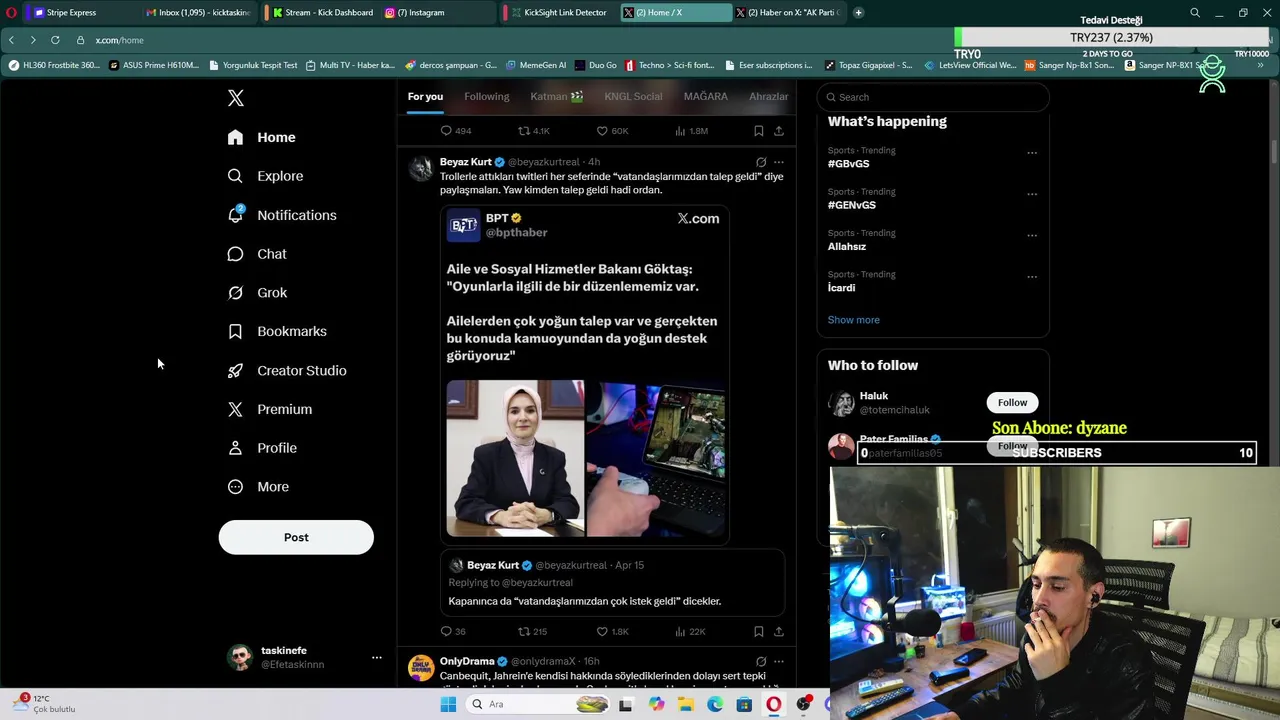Click the Post button

point(296,537)
